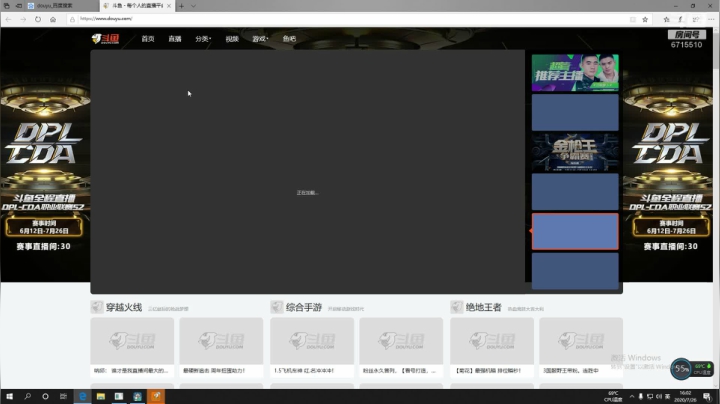Image resolution: width=720 pixels, height=404 pixels.
Task: Click the Douyu logo in the site header
Action: point(105,39)
